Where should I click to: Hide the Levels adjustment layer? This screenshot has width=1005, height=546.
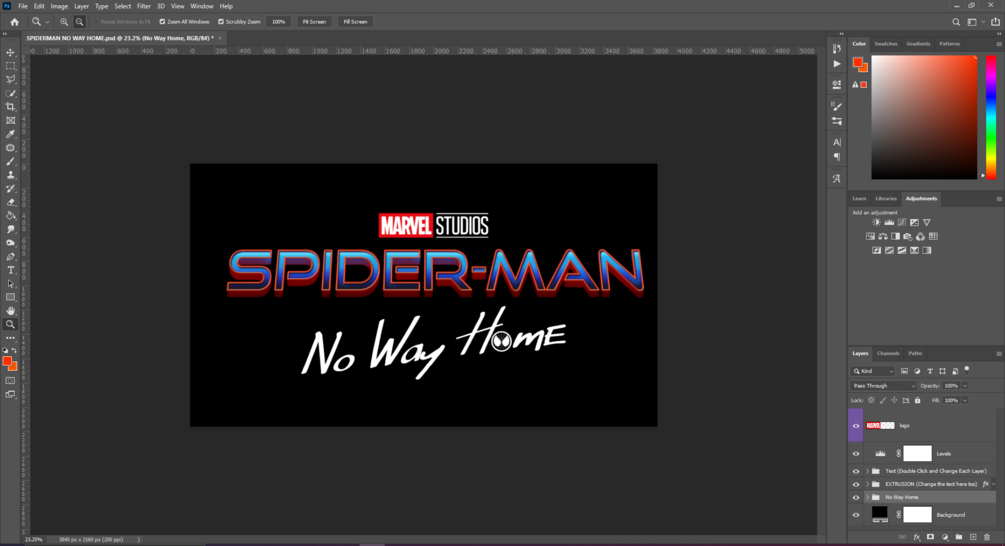click(x=856, y=454)
